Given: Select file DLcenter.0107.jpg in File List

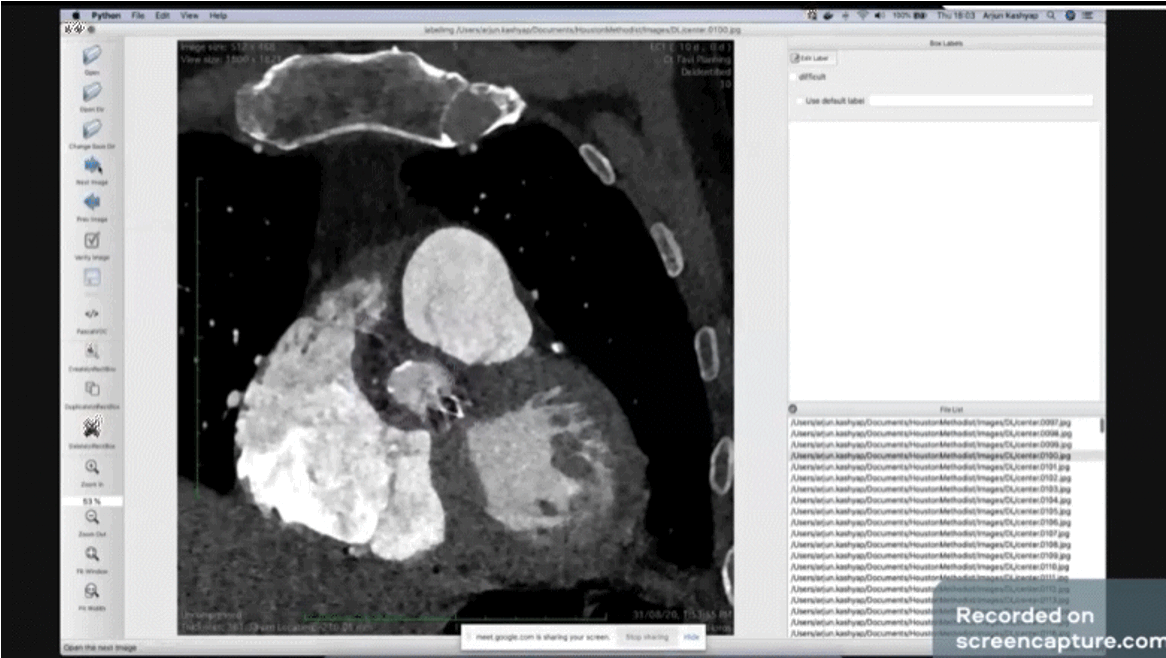Looking at the screenshot, I should (930, 534).
